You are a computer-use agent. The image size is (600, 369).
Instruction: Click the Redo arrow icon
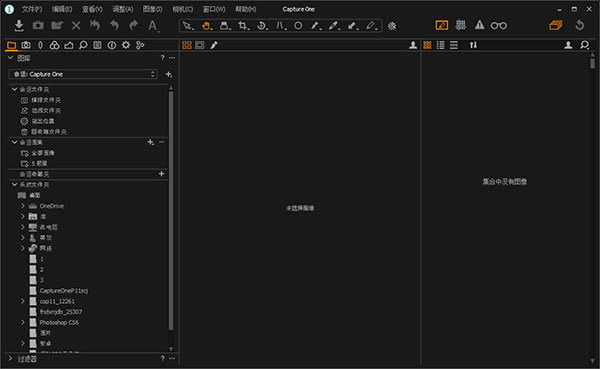[133, 26]
